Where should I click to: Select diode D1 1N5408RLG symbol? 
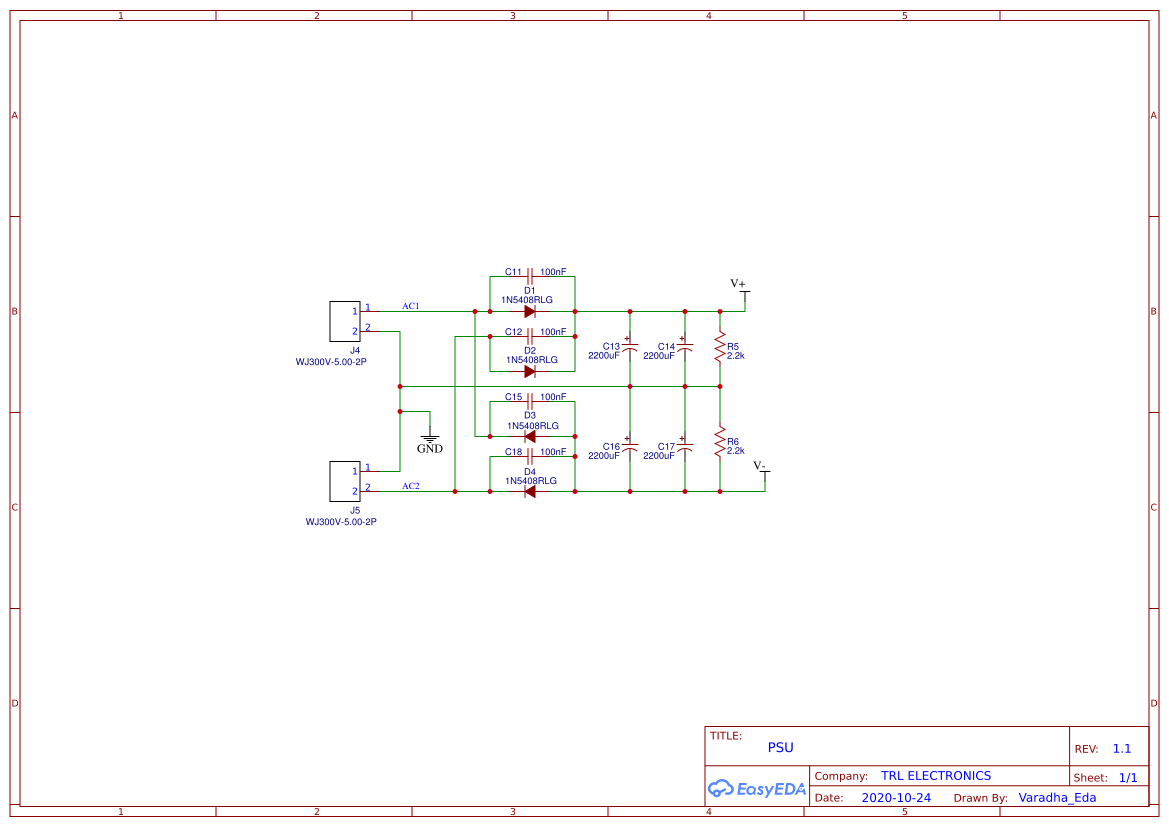529,310
